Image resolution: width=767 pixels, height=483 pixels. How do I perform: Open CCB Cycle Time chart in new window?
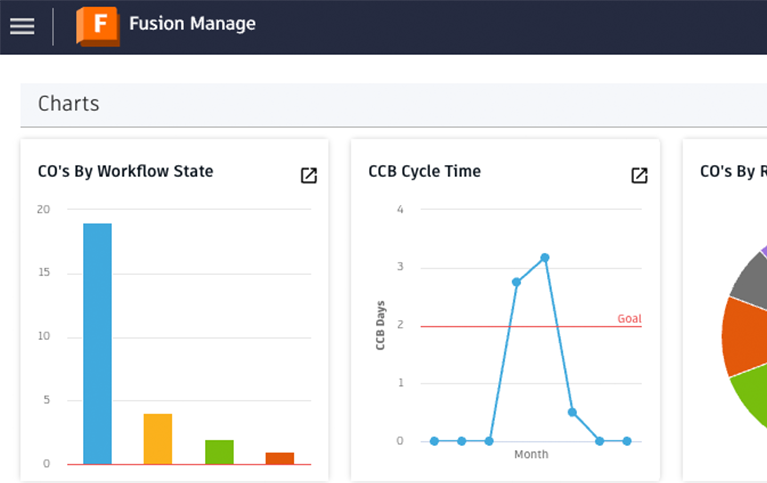[x=639, y=175]
